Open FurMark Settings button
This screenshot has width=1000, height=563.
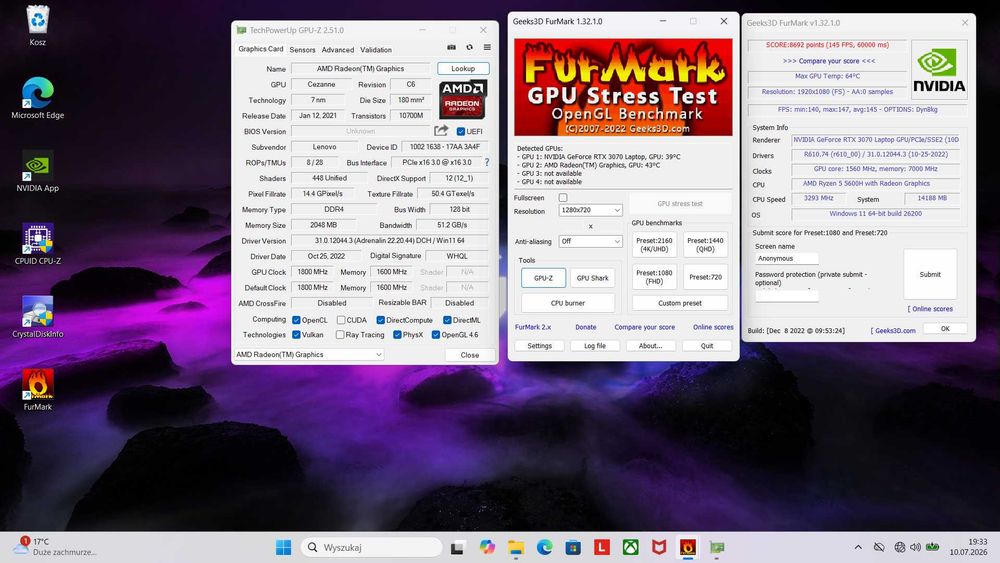pos(540,346)
